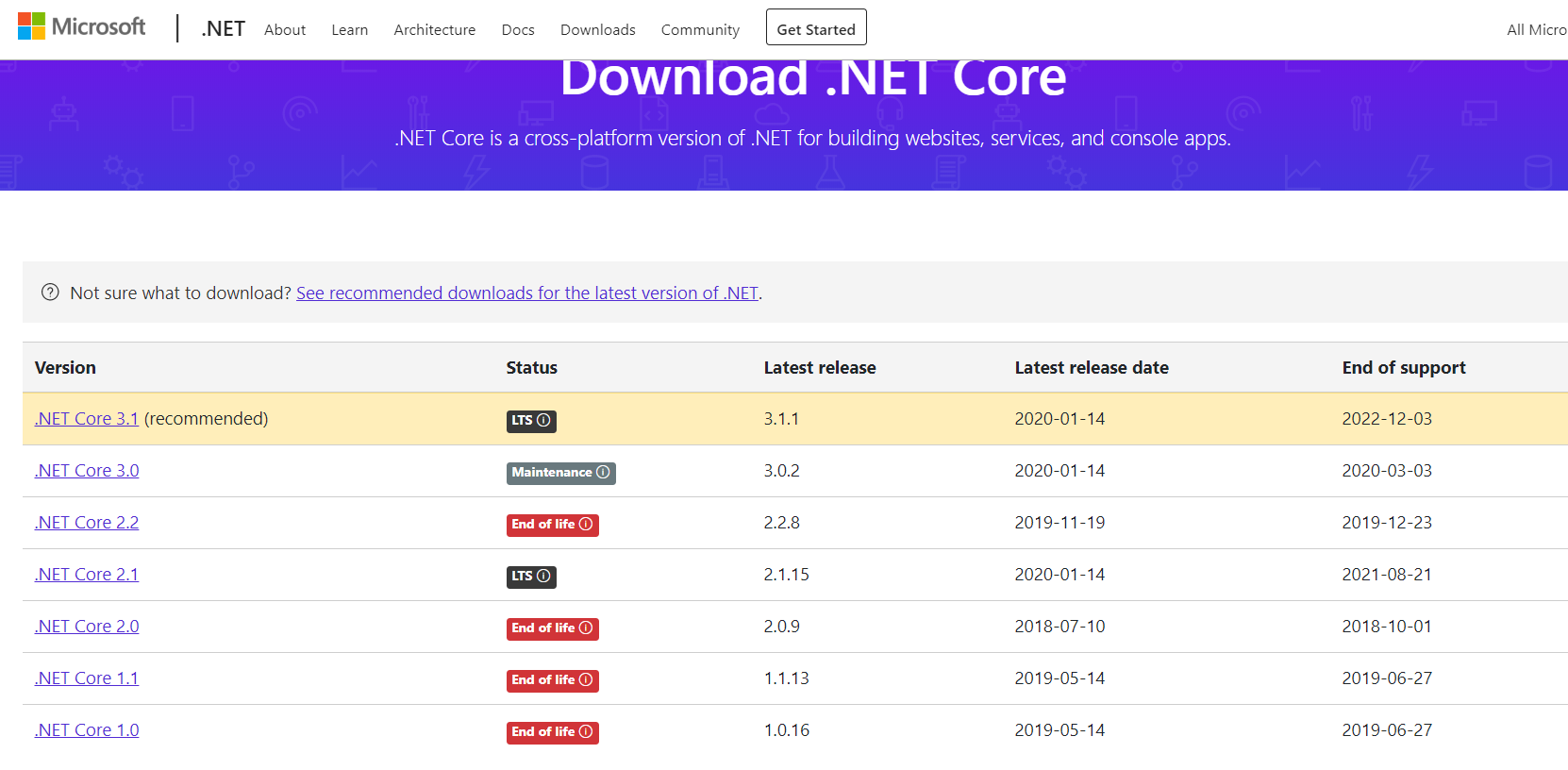The width and height of the screenshot is (1568, 770).
Task: Click LTS status badge for .NET Core 3.1
Action: (x=530, y=421)
